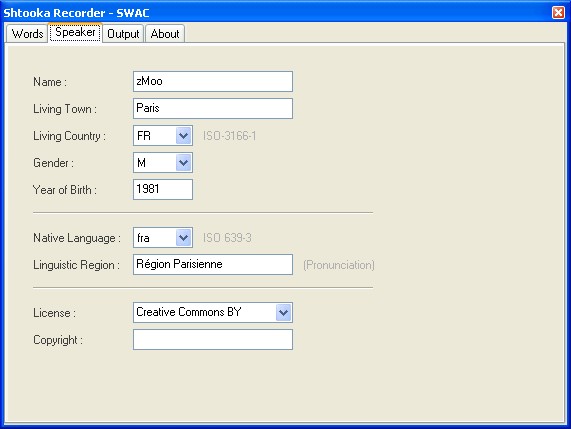
Task: Open the About tab
Action: point(165,34)
